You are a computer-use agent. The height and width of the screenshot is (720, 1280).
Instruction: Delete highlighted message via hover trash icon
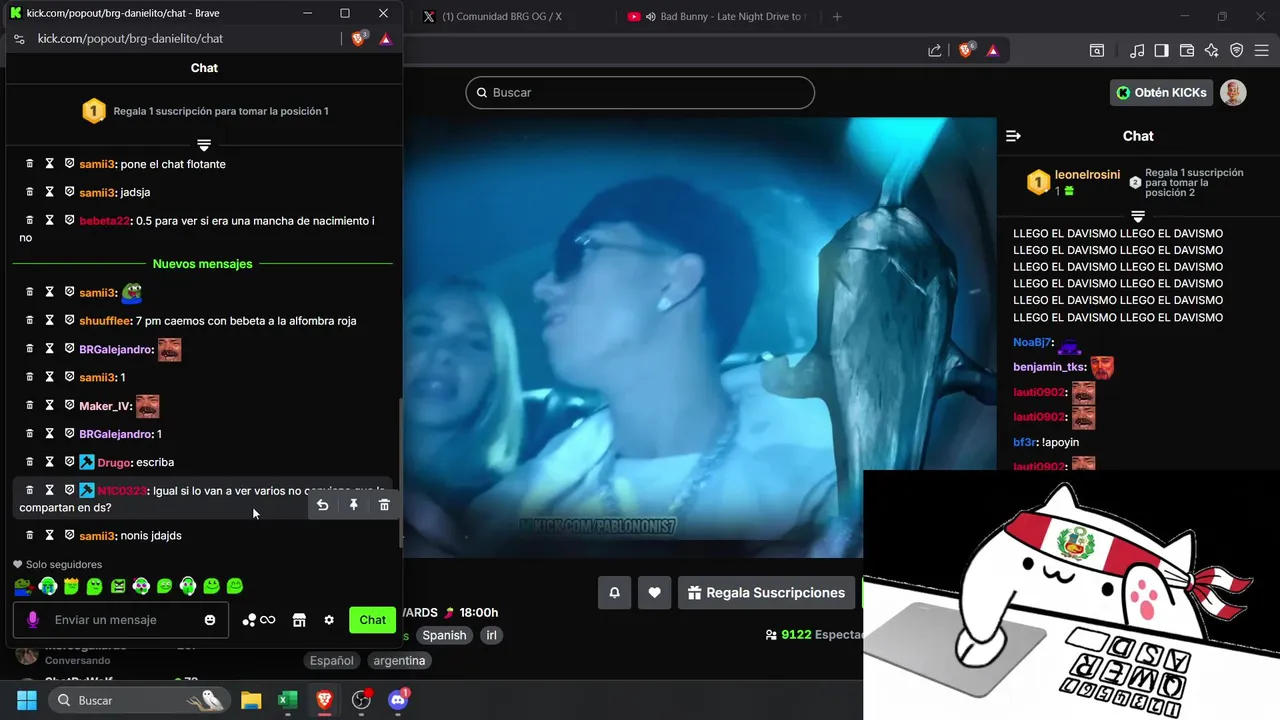[x=384, y=505]
